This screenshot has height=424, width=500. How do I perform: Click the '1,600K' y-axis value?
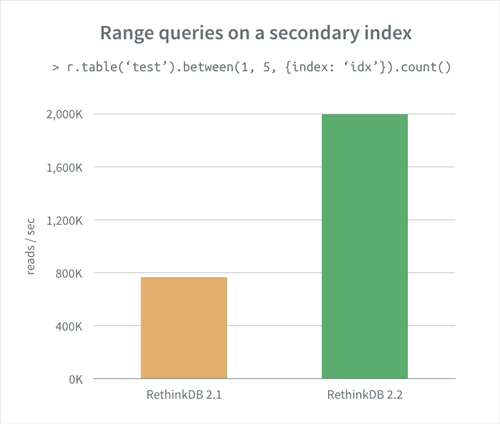click(64, 168)
